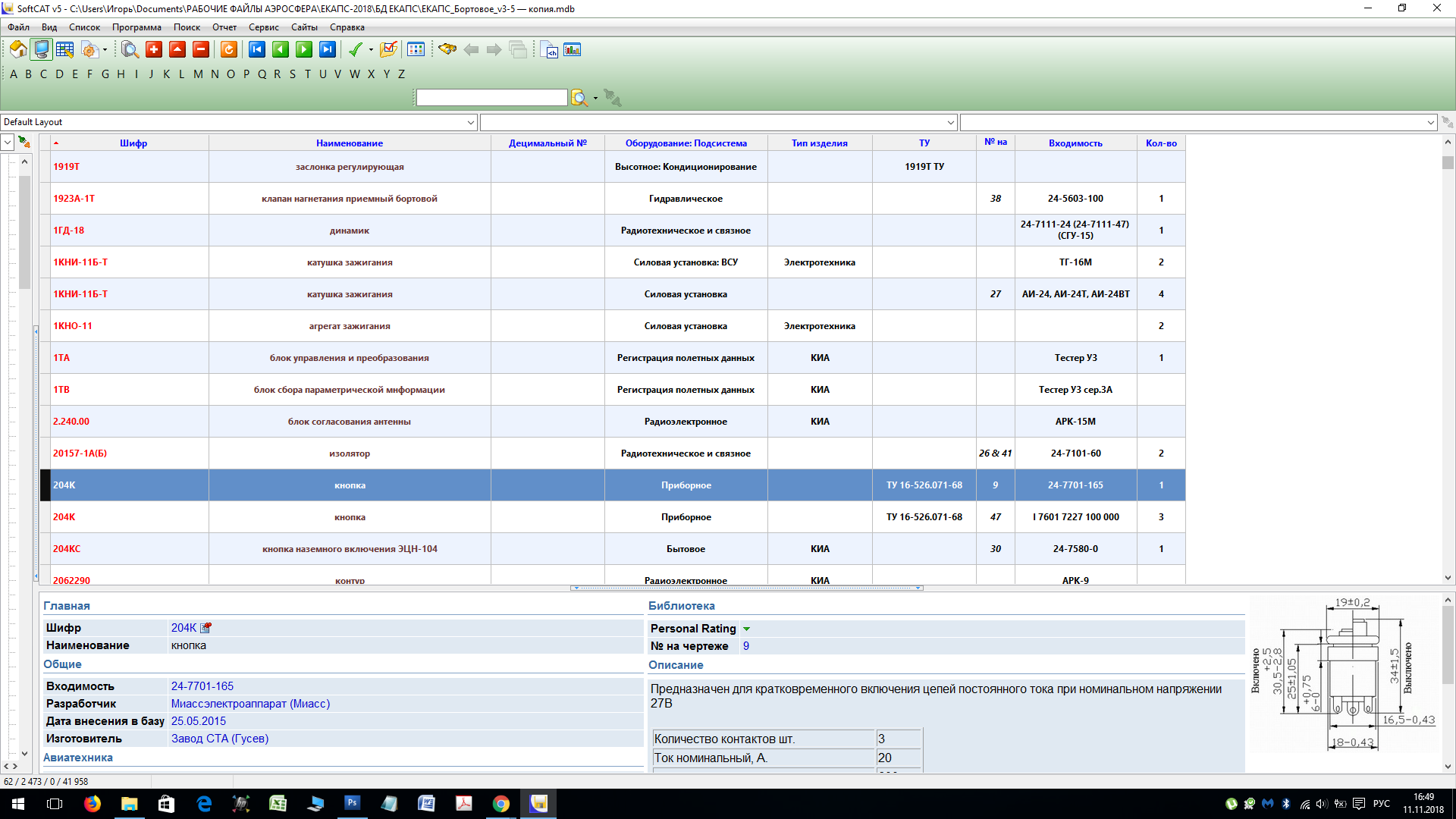Open the Список menu

pos(85,27)
